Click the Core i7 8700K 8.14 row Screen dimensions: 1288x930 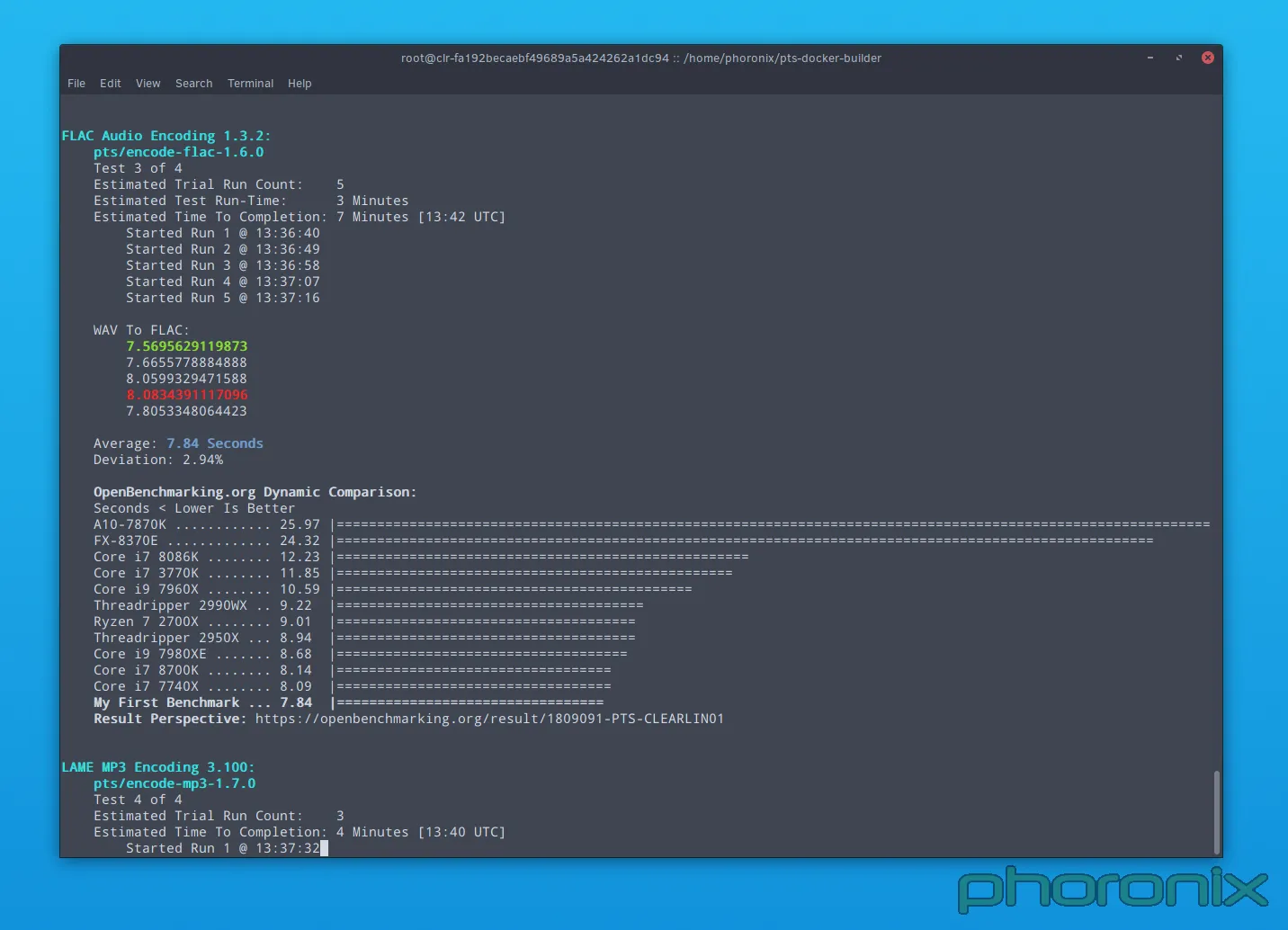(353, 670)
